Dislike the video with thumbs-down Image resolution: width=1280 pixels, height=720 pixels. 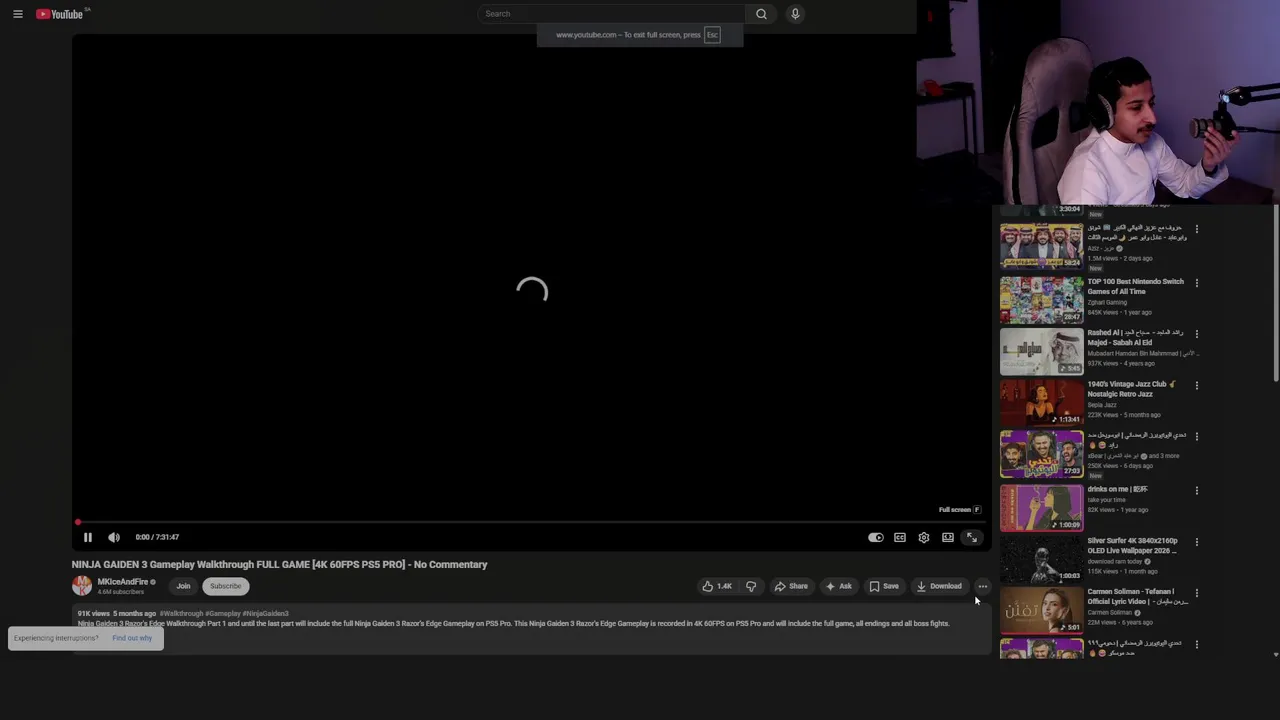tap(751, 586)
